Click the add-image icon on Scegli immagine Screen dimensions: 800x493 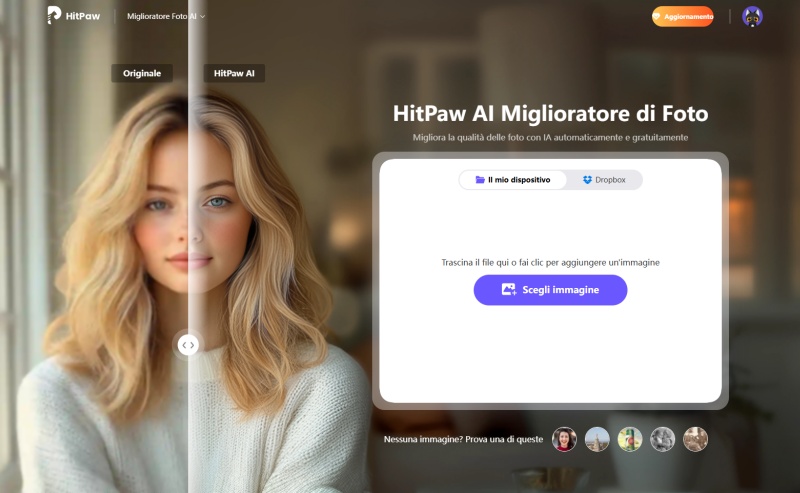pos(509,289)
